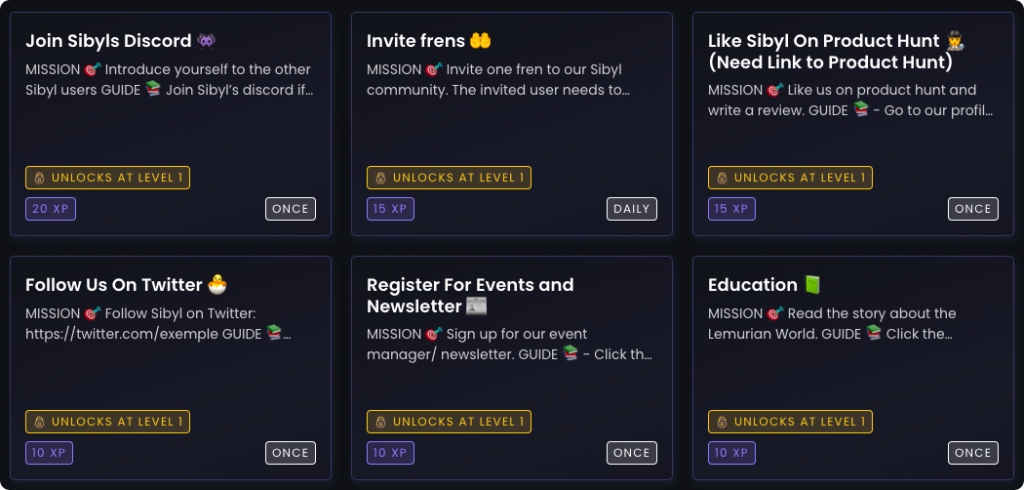Click the lock icon in the Education card's unlock badge
Image resolution: width=1024 pixels, height=490 pixels.
click(x=722, y=422)
